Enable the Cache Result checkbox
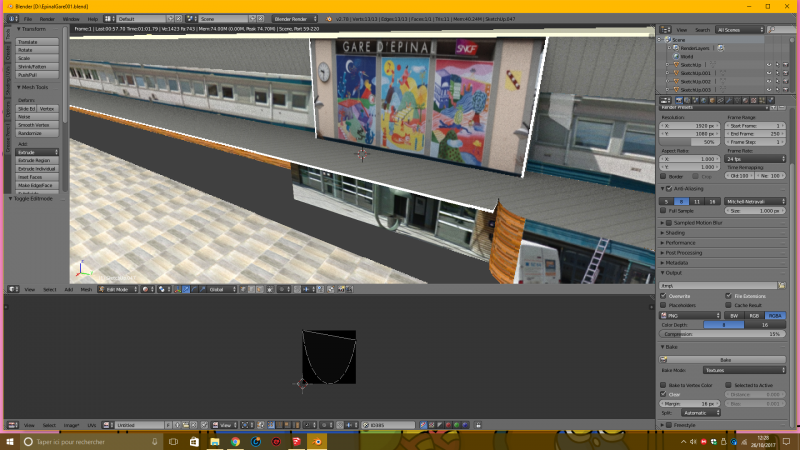 coord(729,305)
